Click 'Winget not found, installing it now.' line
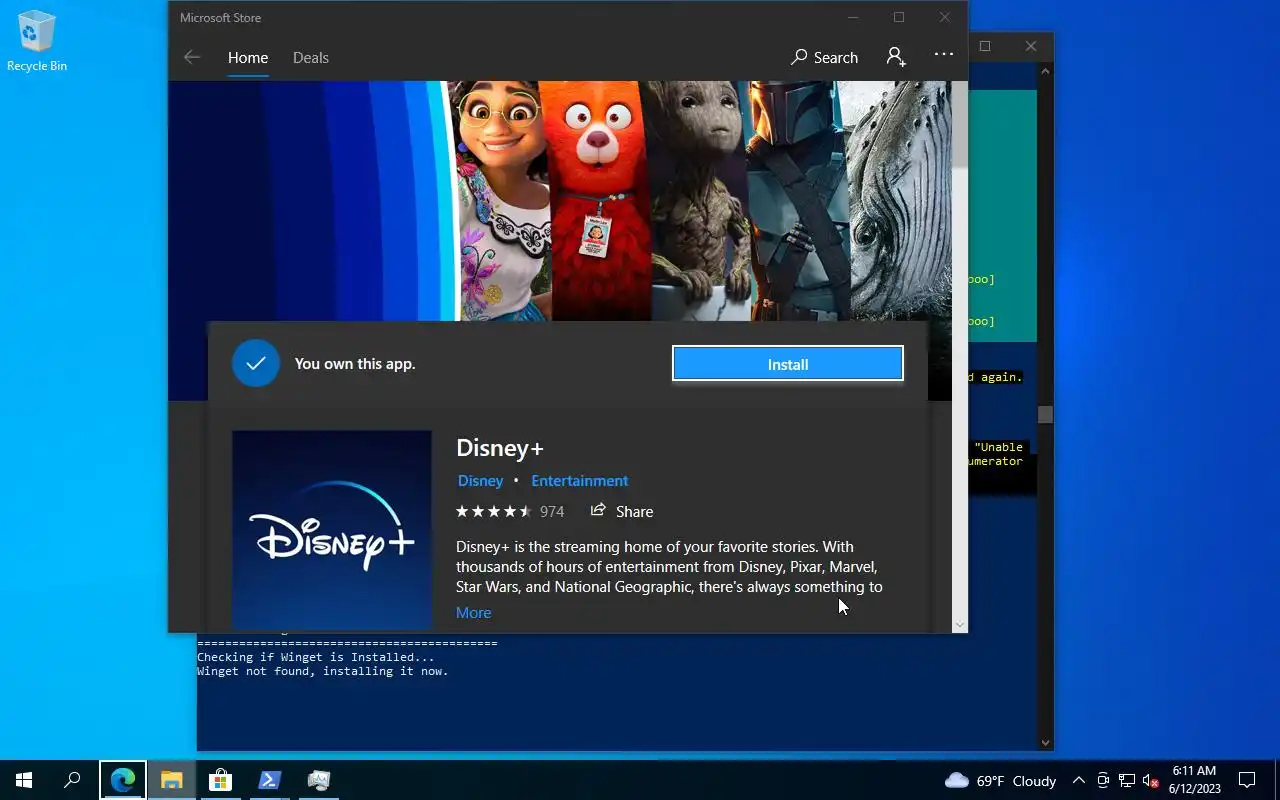 point(323,671)
